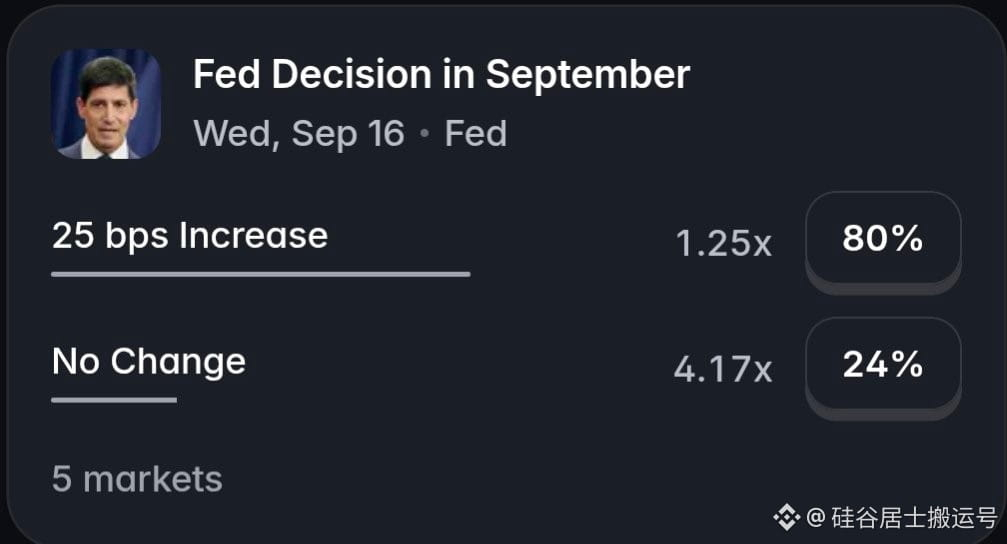Open the Fed chair portrait thumbnail
The width and height of the screenshot is (1007, 544).
(106, 104)
